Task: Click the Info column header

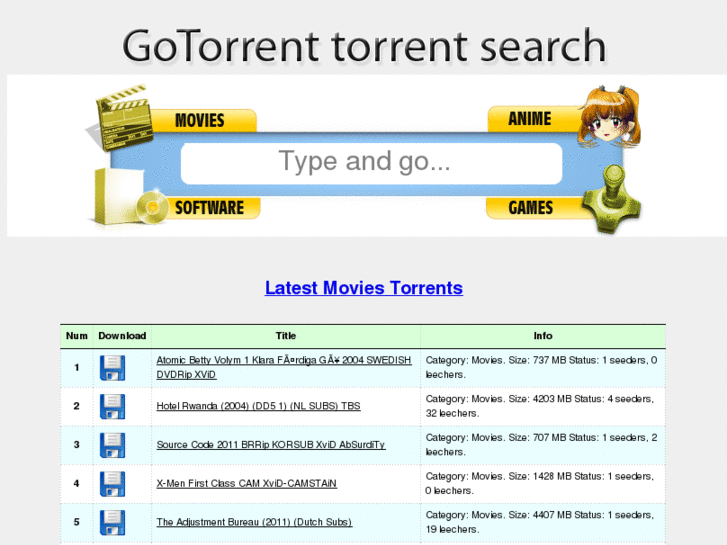Action: (543, 336)
